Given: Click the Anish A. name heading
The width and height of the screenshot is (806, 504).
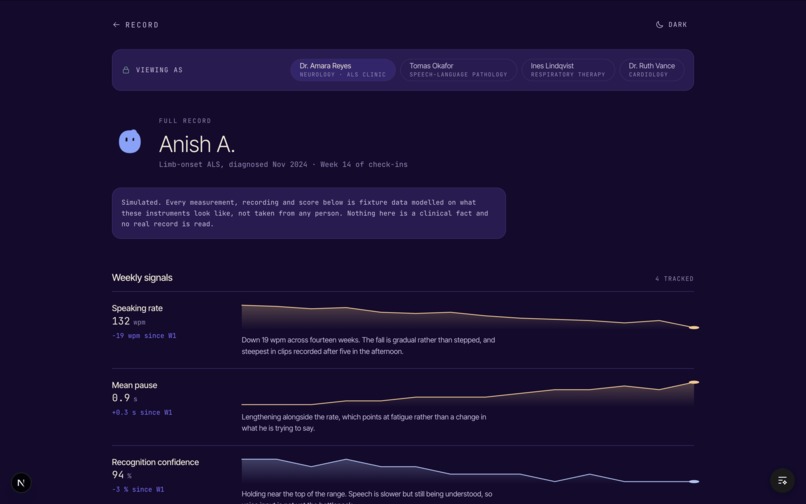Looking at the screenshot, I should [197, 145].
